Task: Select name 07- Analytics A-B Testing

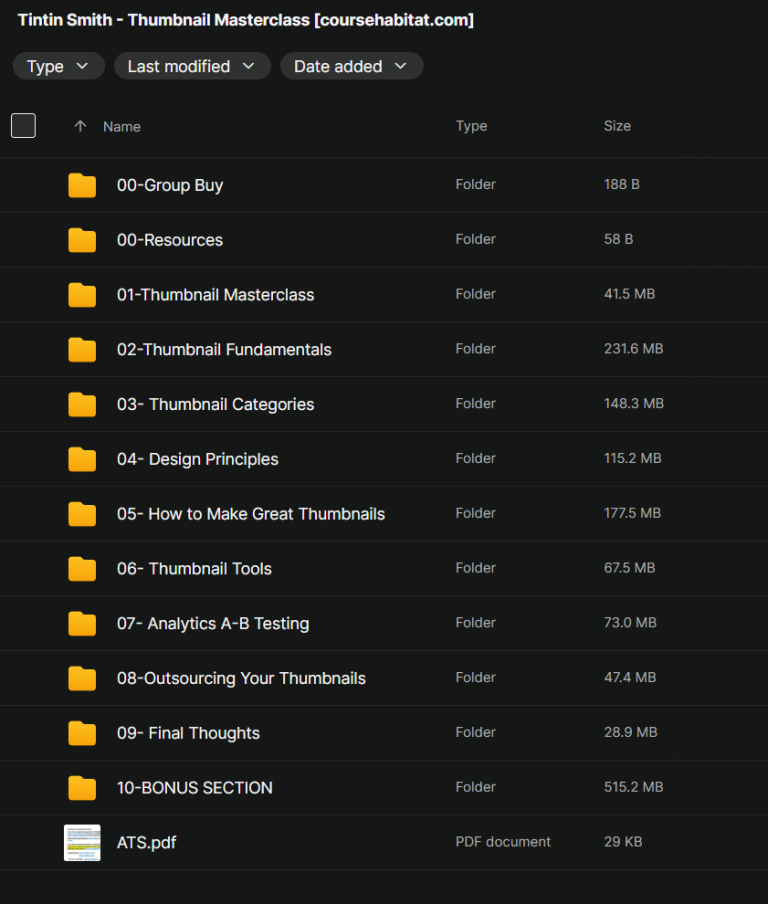Action: [x=213, y=624]
